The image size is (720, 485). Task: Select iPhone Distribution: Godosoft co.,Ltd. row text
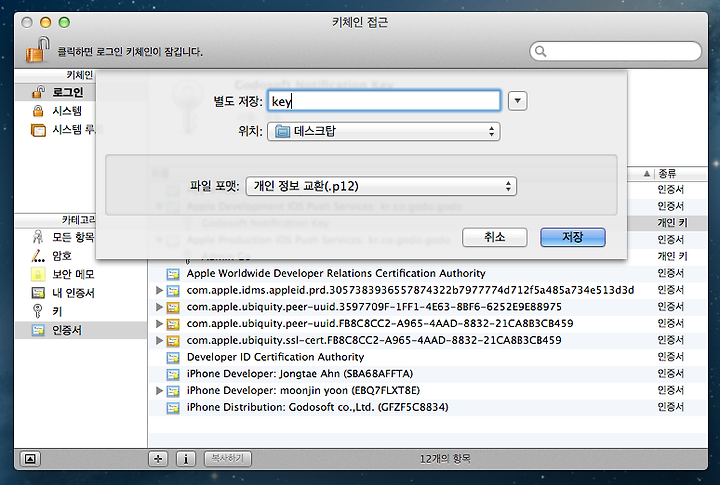317,407
